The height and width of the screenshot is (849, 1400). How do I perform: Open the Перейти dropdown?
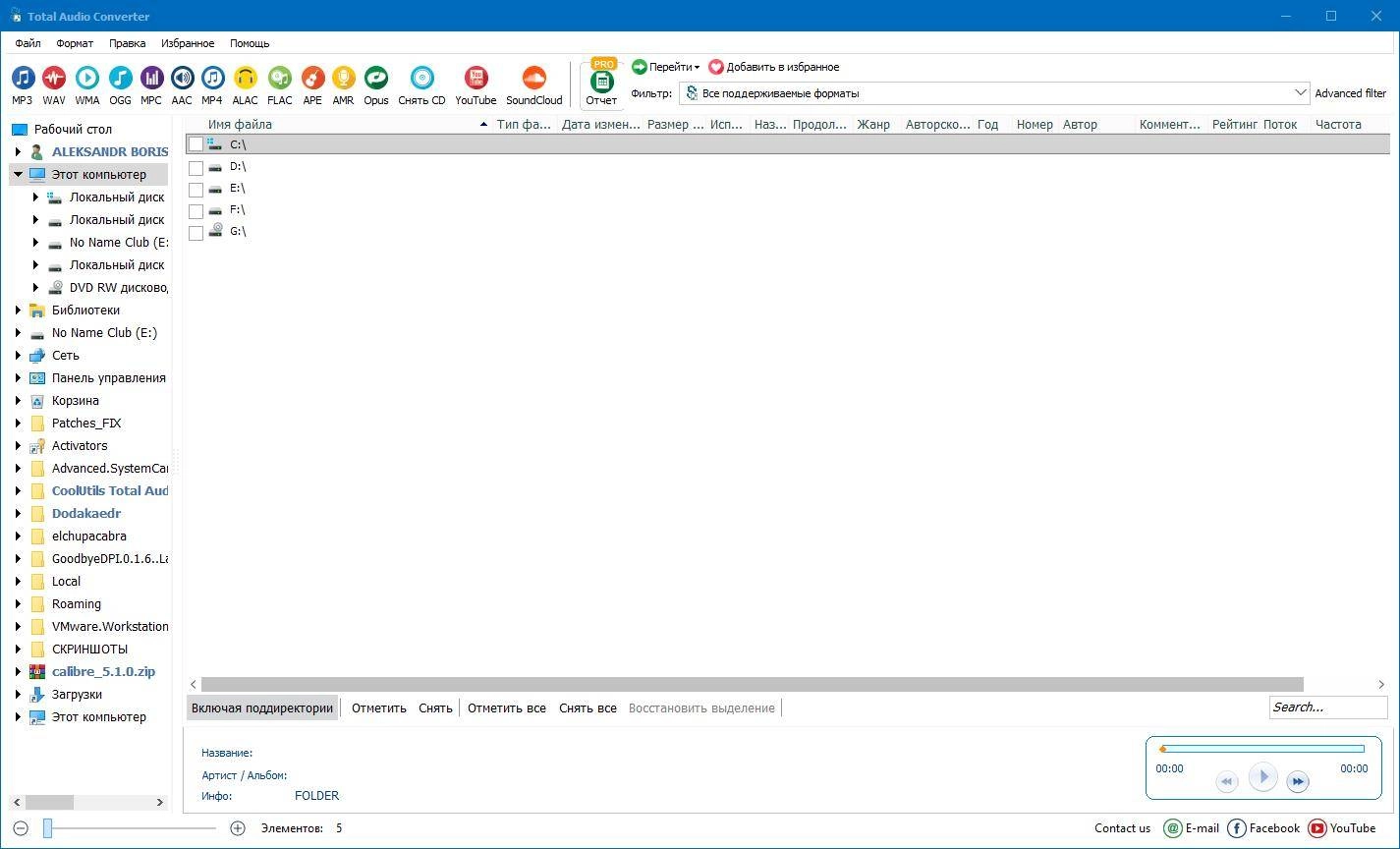(666, 67)
